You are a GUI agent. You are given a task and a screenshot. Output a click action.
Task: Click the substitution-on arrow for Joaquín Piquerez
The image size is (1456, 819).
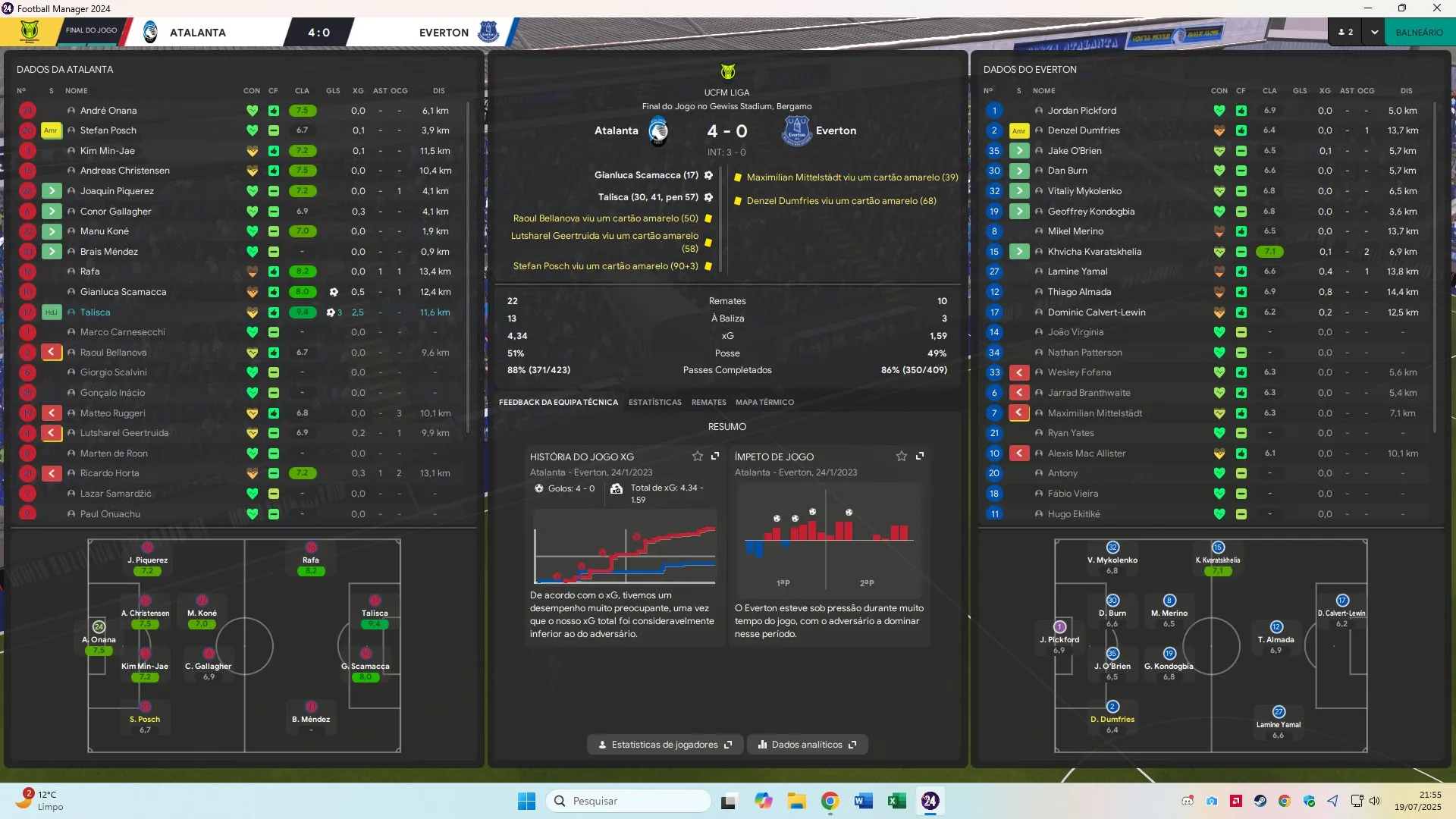coord(52,191)
